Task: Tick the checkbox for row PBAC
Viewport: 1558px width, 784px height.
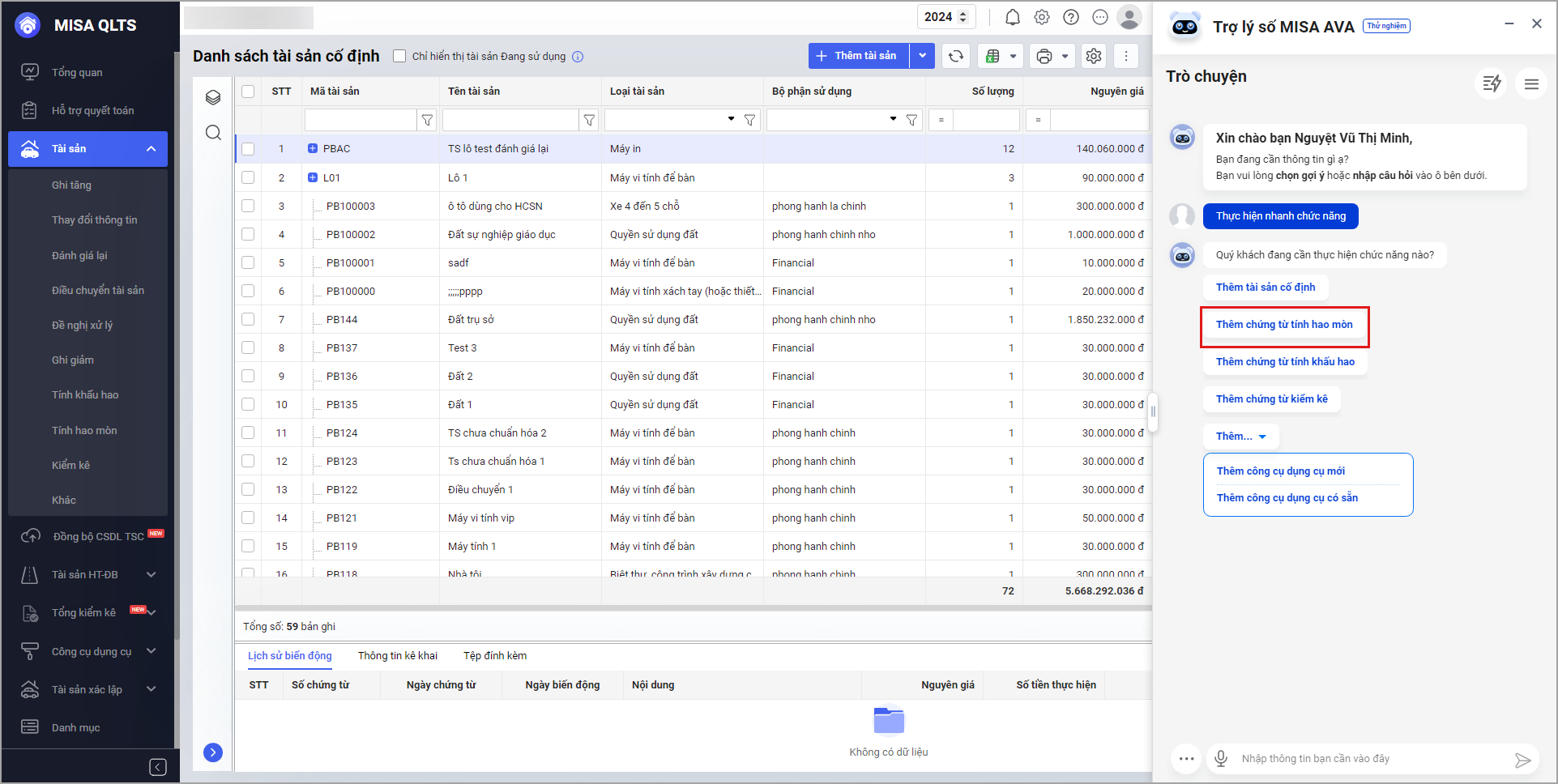Action: tap(248, 149)
